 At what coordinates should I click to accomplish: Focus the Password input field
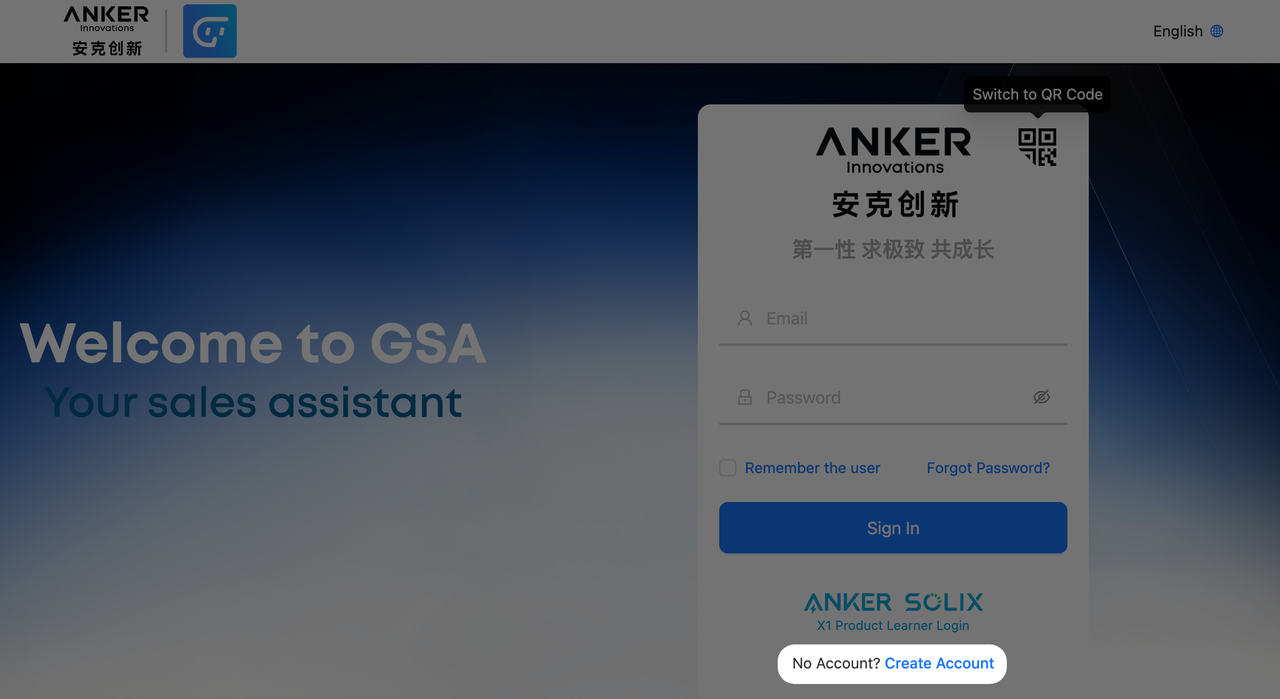pyautogui.click(x=893, y=398)
